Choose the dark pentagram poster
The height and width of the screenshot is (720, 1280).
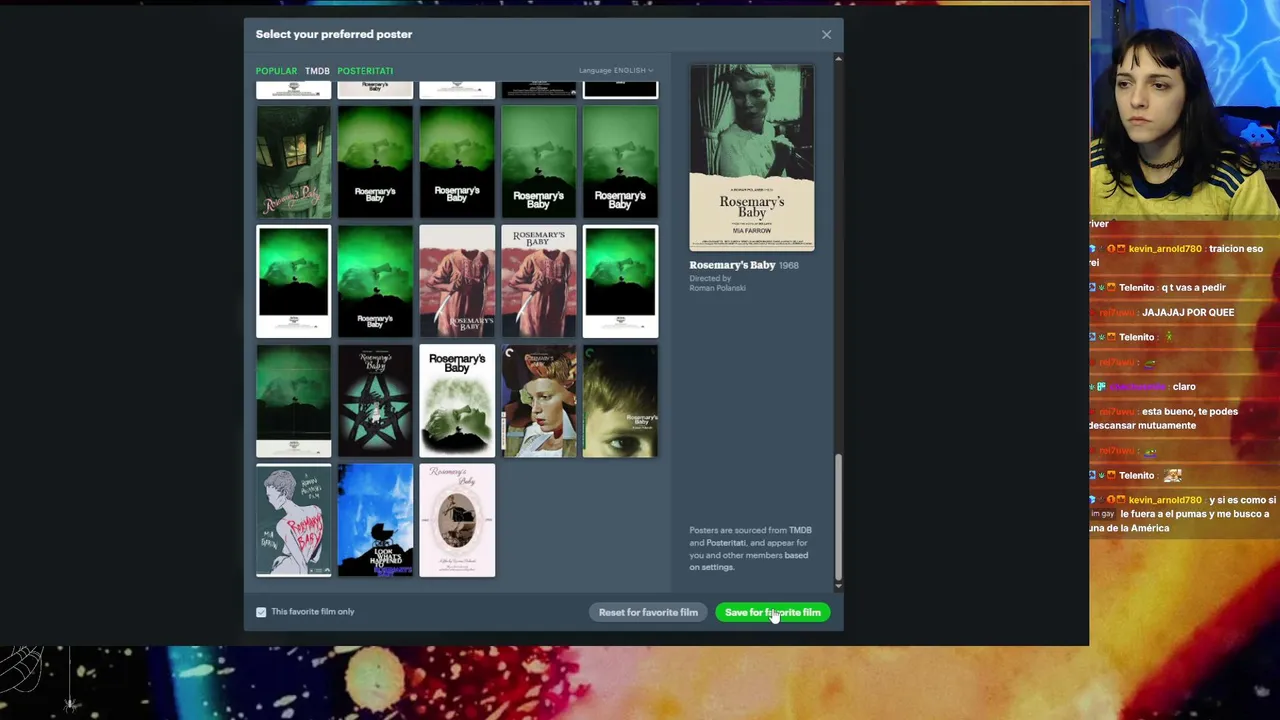[x=375, y=401]
